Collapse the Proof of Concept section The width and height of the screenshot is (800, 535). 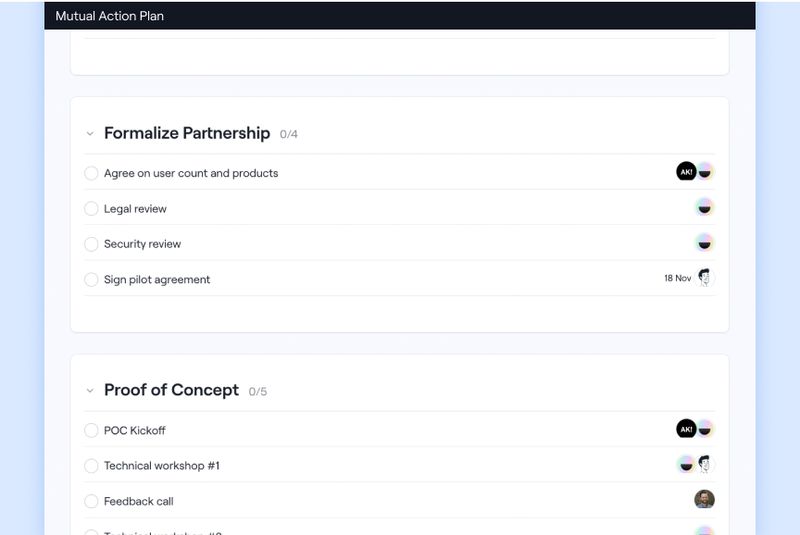pyautogui.click(x=90, y=390)
